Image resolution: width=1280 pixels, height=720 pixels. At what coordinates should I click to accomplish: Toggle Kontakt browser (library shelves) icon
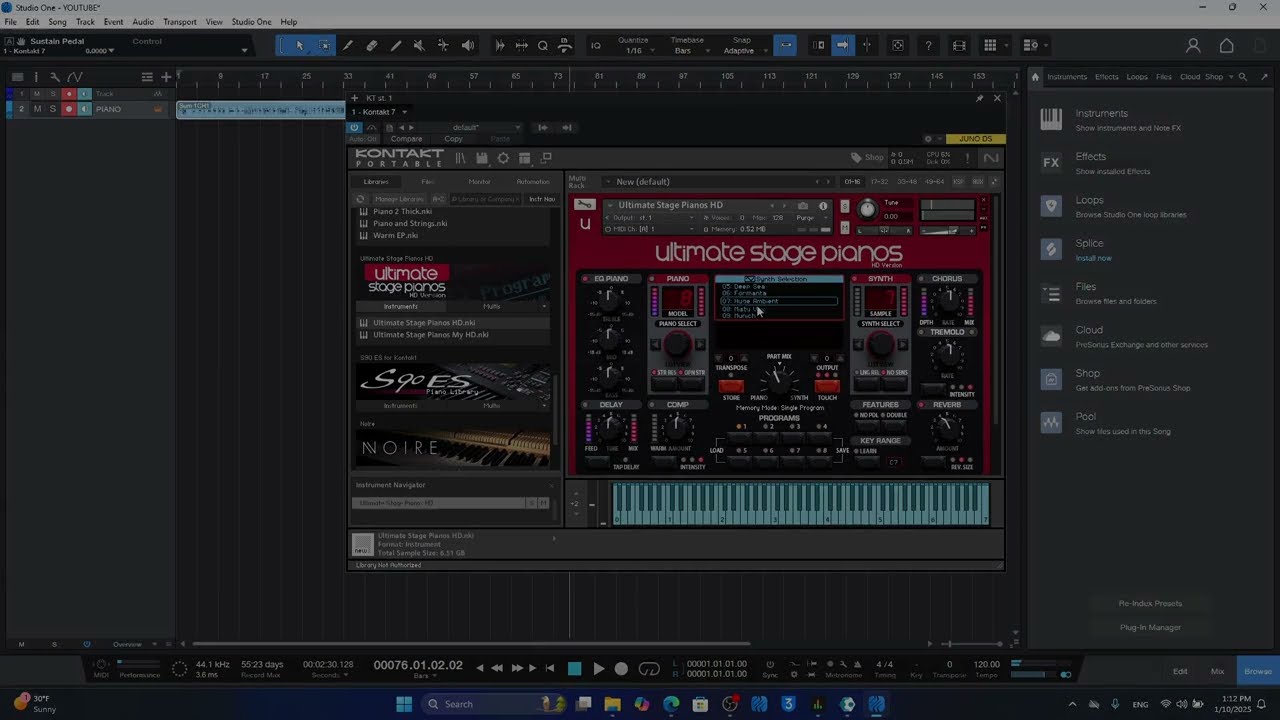(461, 158)
